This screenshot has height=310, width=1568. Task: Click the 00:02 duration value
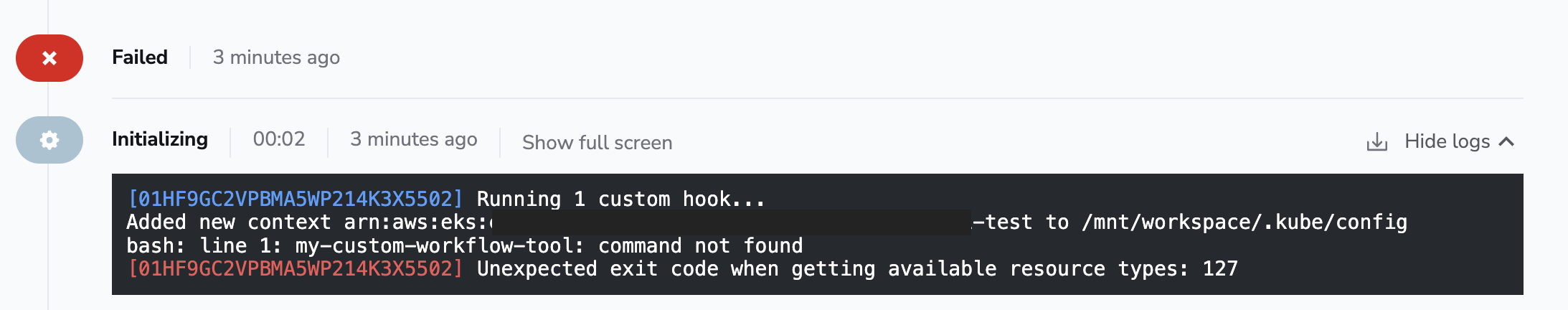pyautogui.click(x=279, y=139)
